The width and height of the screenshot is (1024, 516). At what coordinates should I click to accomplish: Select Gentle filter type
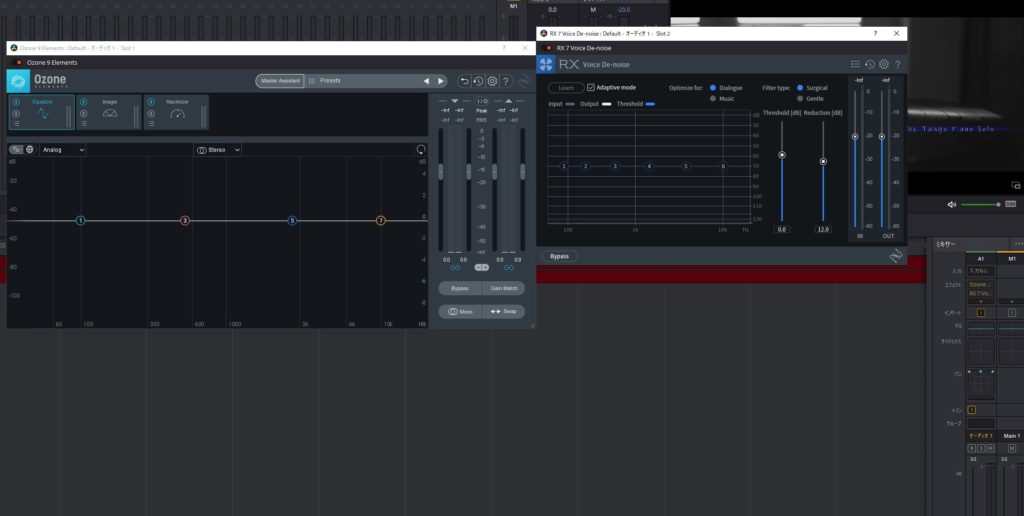[800, 99]
